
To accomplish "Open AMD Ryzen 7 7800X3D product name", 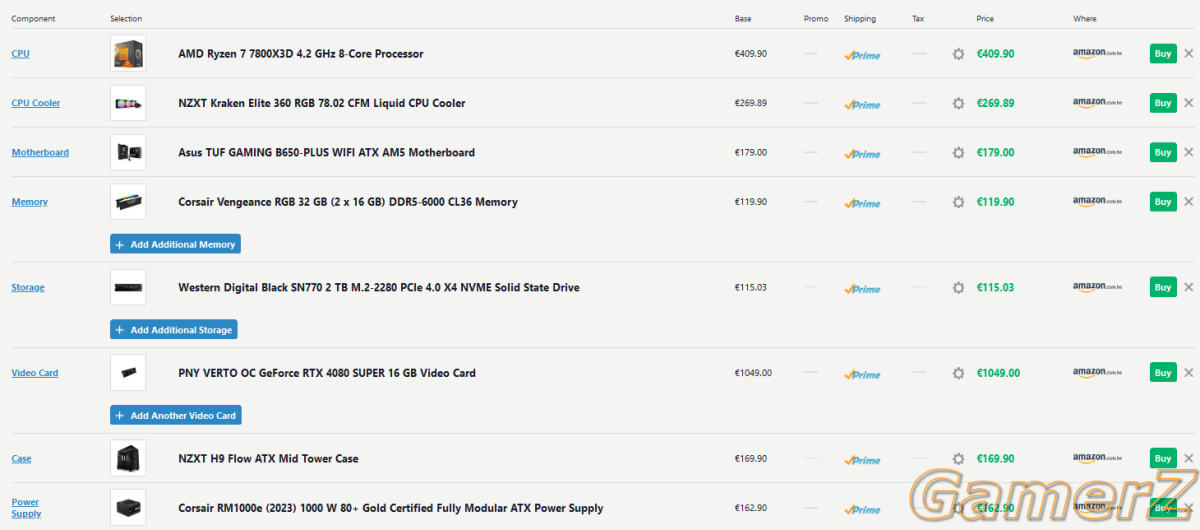I will pyautogui.click(x=301, y=54).
